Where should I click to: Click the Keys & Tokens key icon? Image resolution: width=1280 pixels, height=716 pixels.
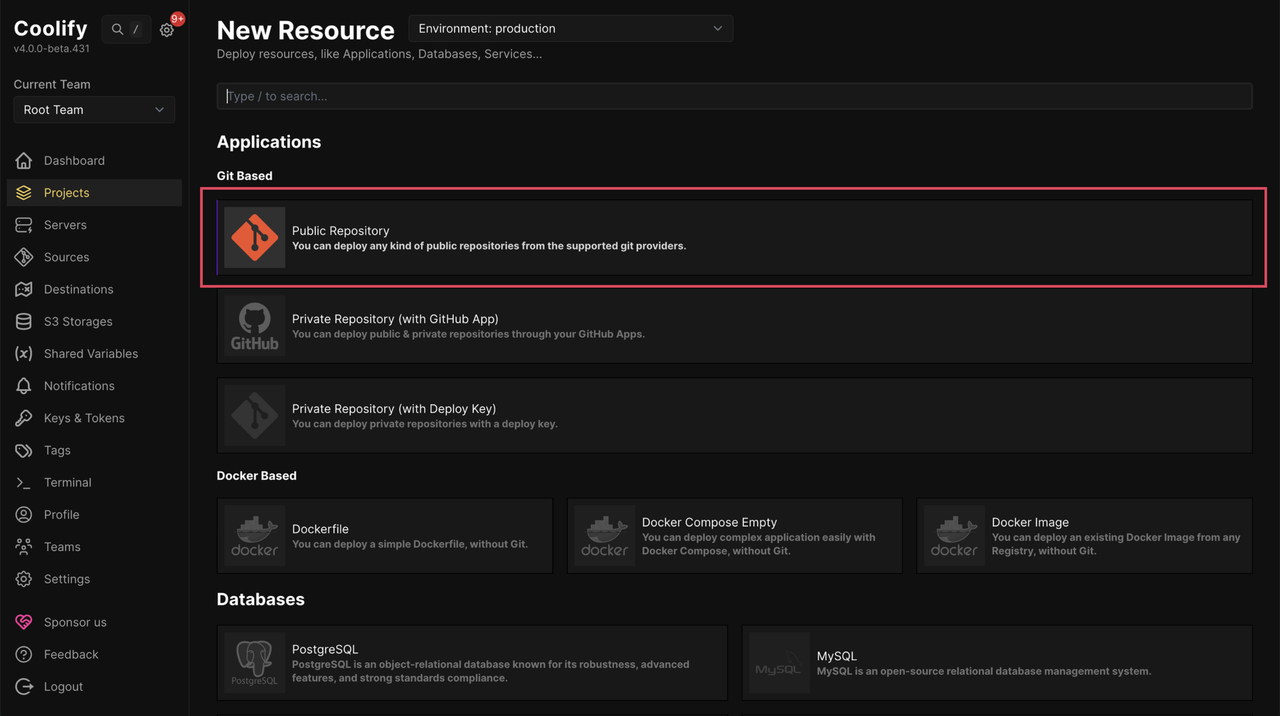point(24,418)
